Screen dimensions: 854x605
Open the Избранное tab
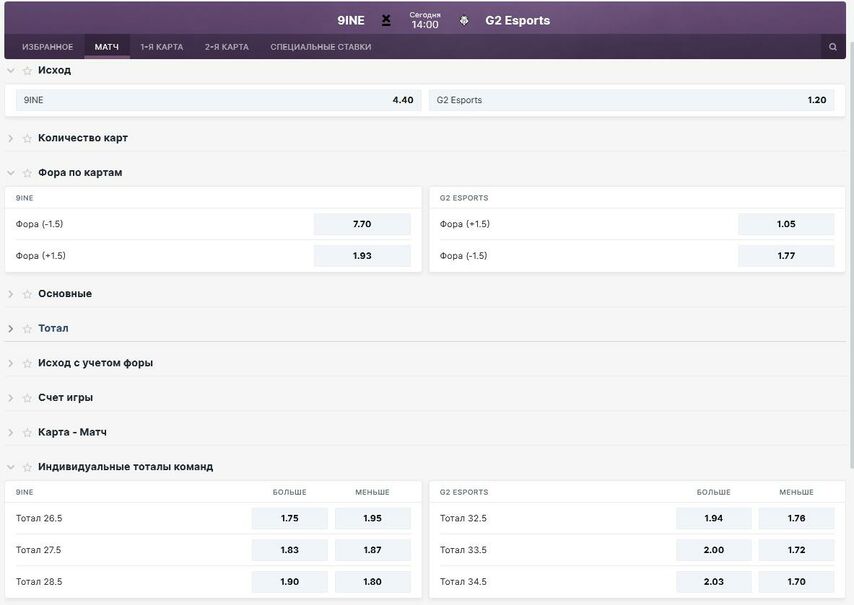coord(47,47)
